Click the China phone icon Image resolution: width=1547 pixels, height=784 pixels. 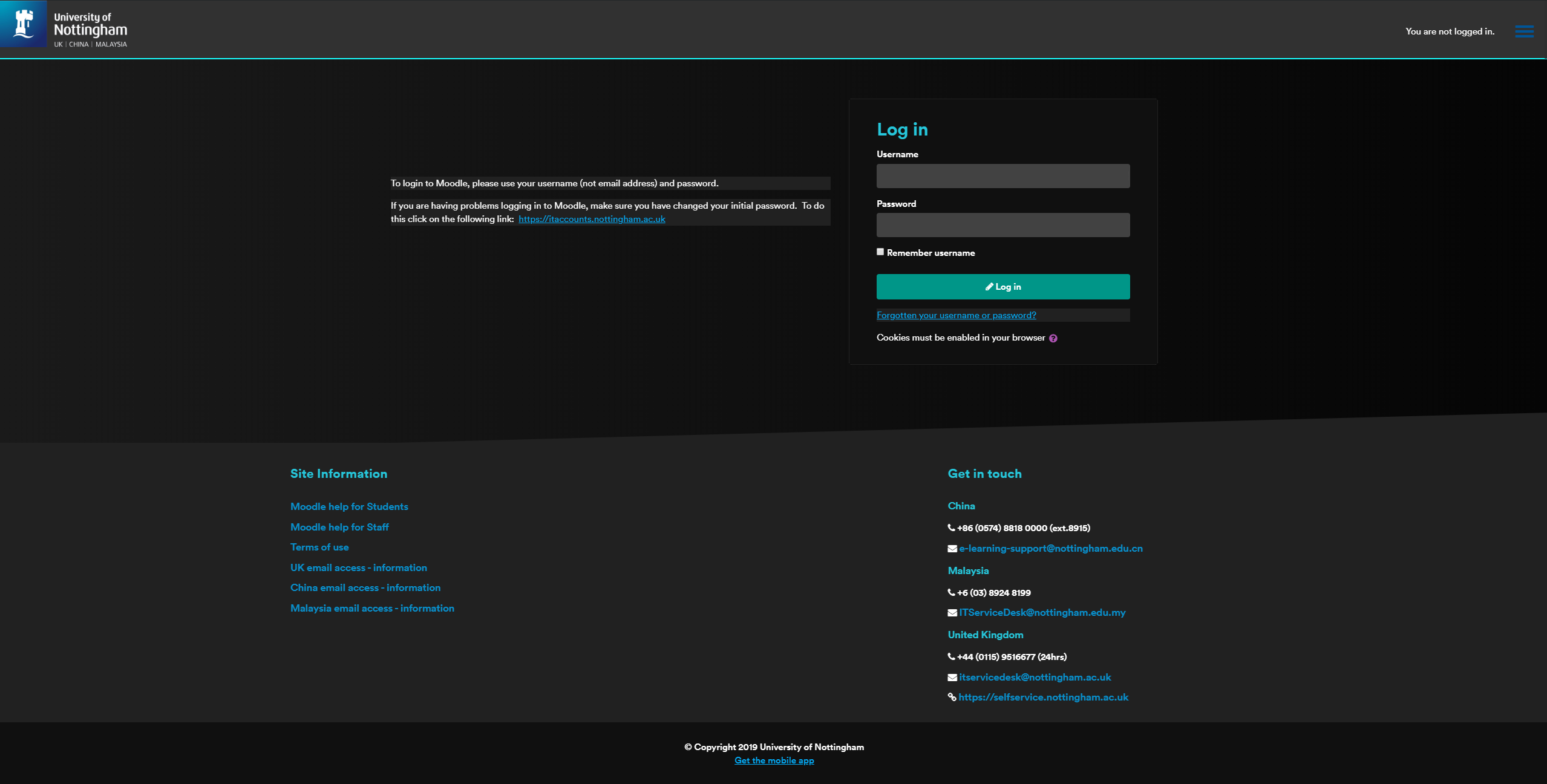tap(951, 528)
